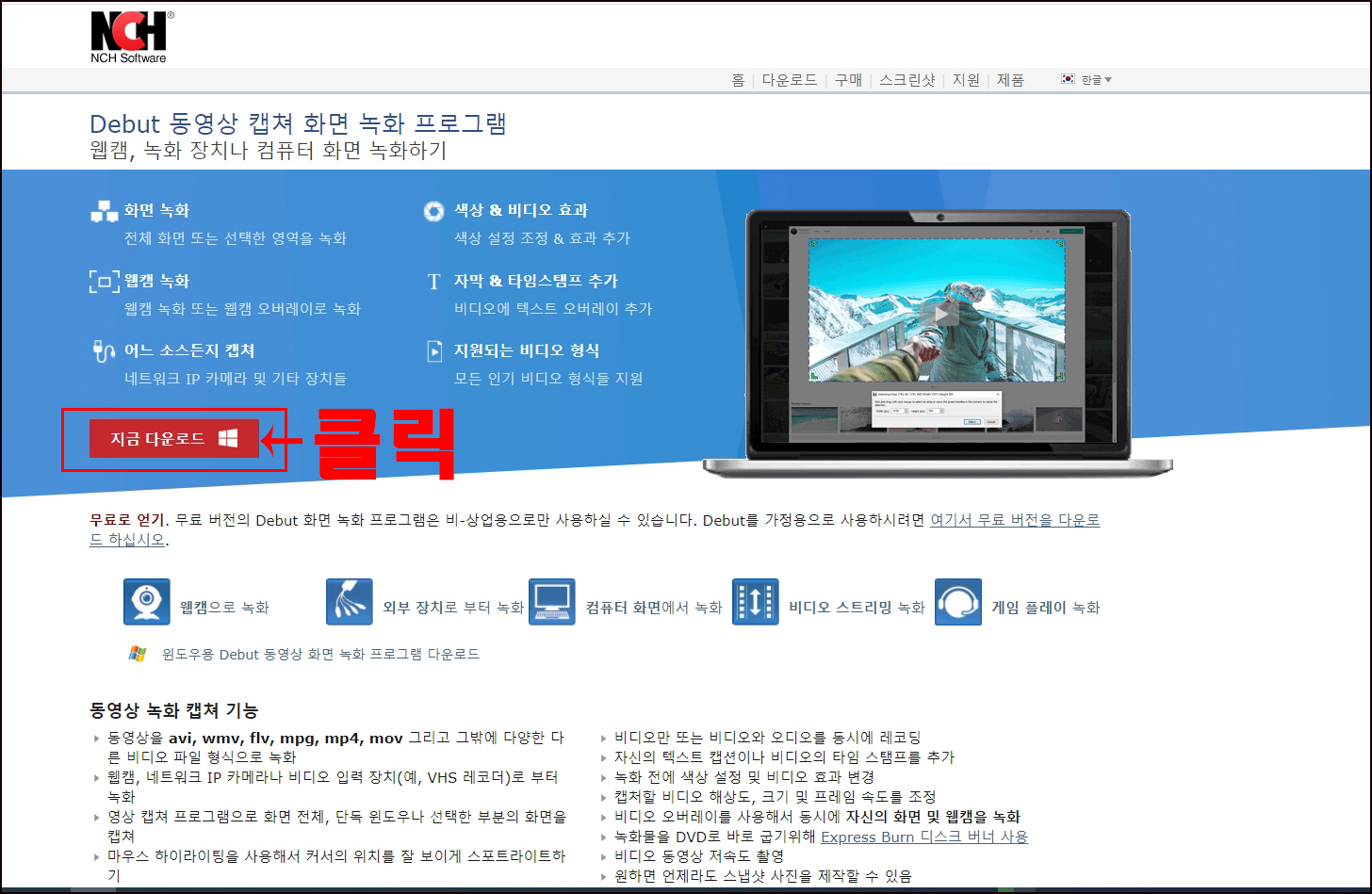Open the 컴퓨터 화면에서 녹화 label
Screen dimensions: 1372x894
[x=654, y=608]
